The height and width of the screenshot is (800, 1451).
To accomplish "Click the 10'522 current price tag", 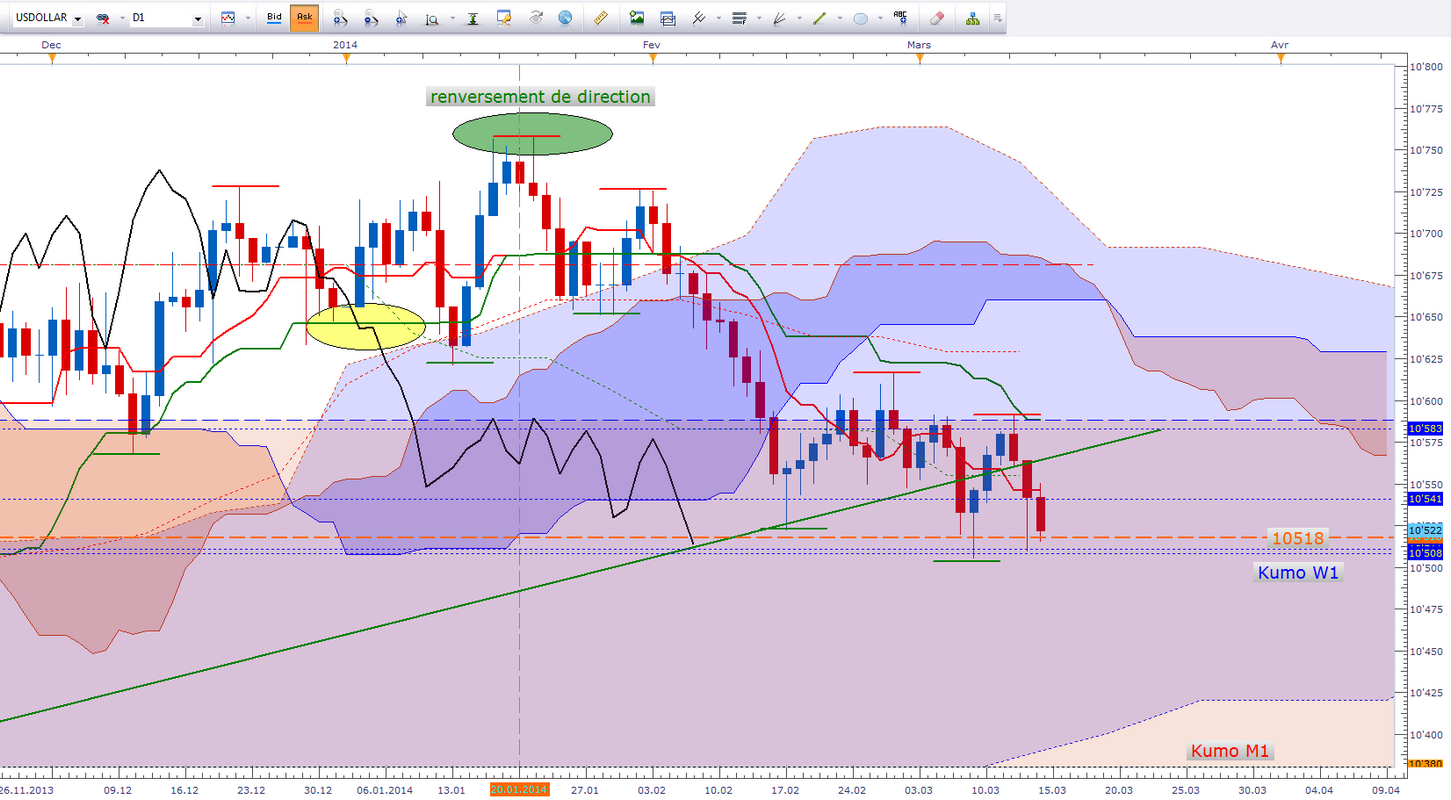I will pos(1426,529).
